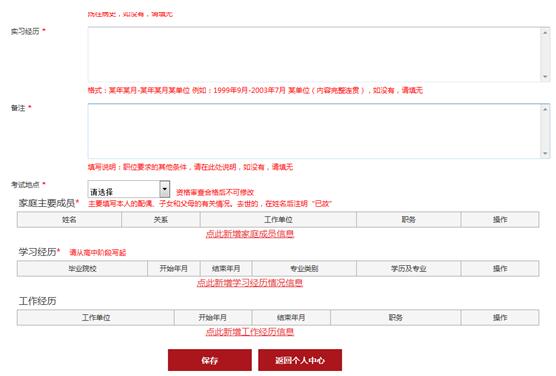Viewport: 556px width, 376px height.
Task: Click the 备注 scrollbar down arrow
Action: [545, 153]
